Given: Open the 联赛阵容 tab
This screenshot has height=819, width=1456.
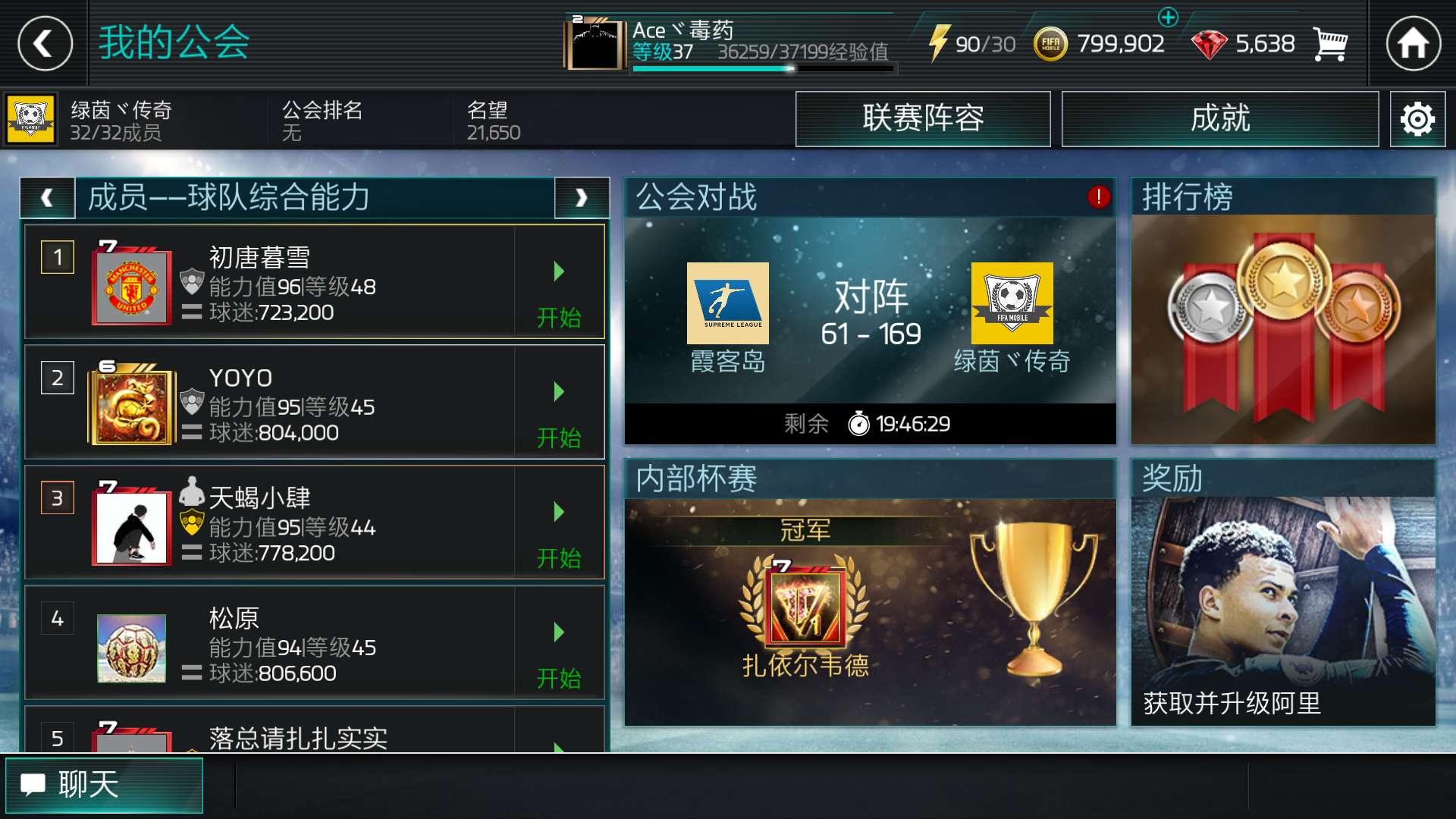Looking at the screenshot, I should pyautogui.click(x=923, y=119).
